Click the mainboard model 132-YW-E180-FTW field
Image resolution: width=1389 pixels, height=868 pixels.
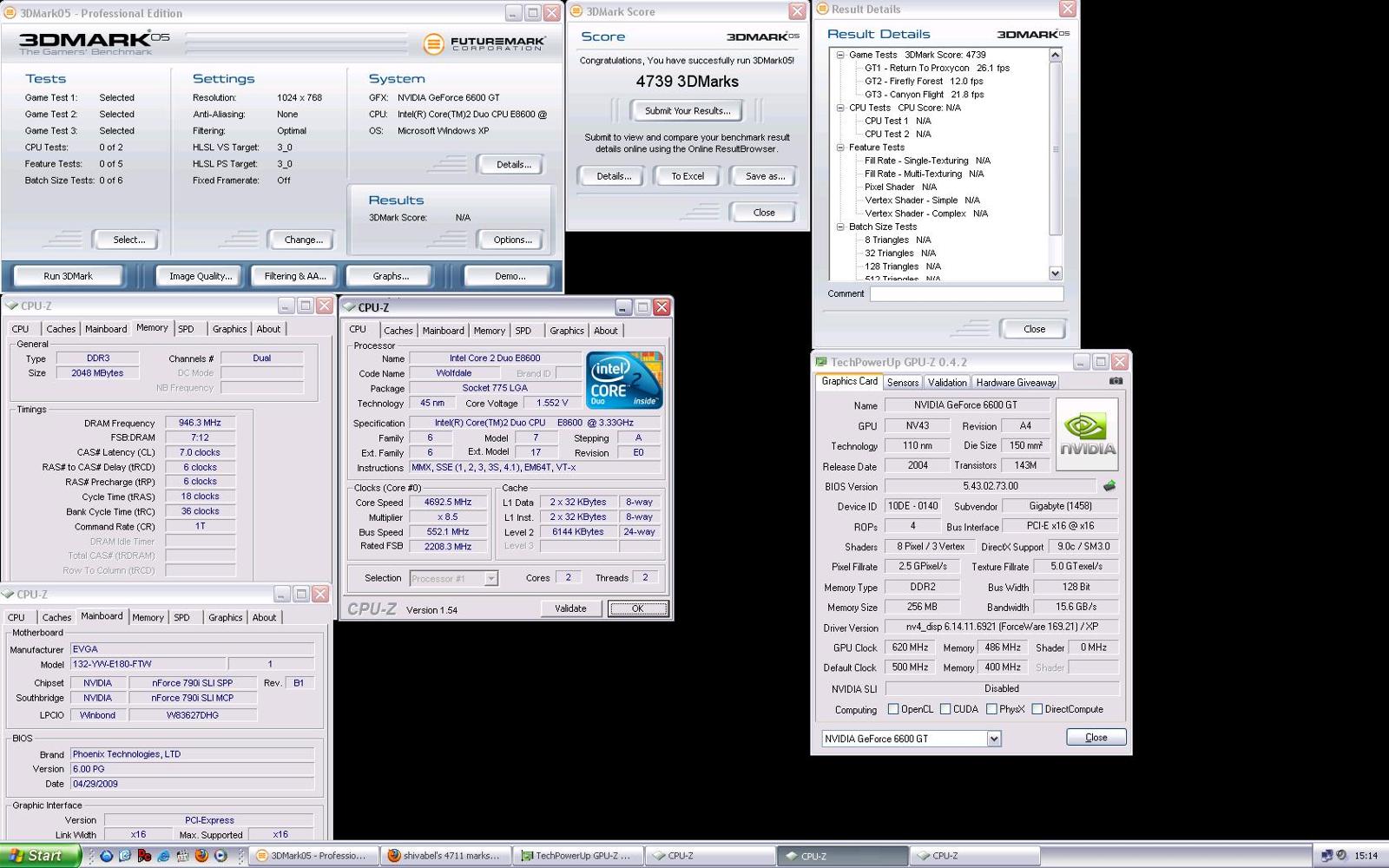(x=148, y=664)
